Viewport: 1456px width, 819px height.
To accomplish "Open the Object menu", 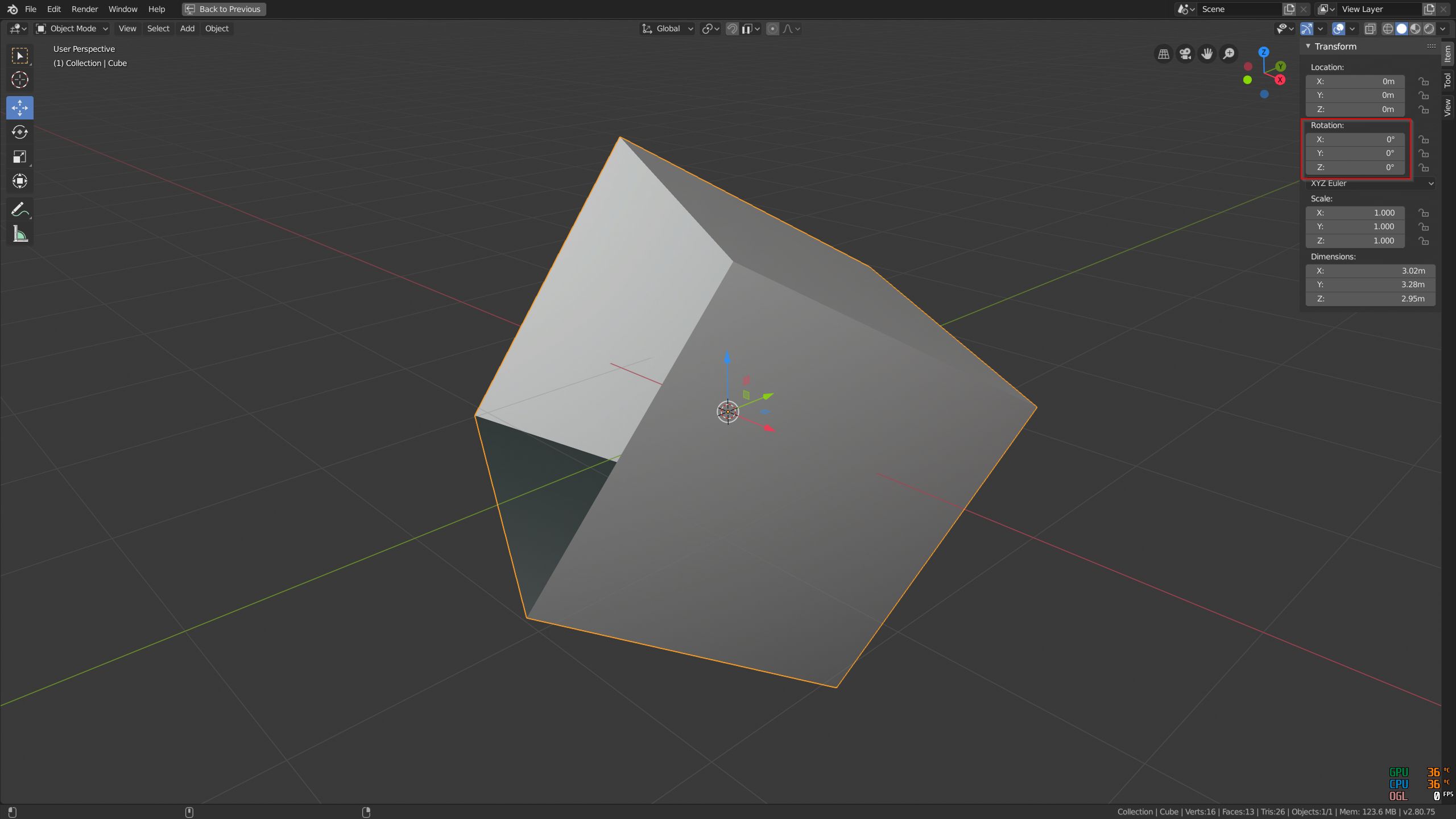I will point(217,28).
